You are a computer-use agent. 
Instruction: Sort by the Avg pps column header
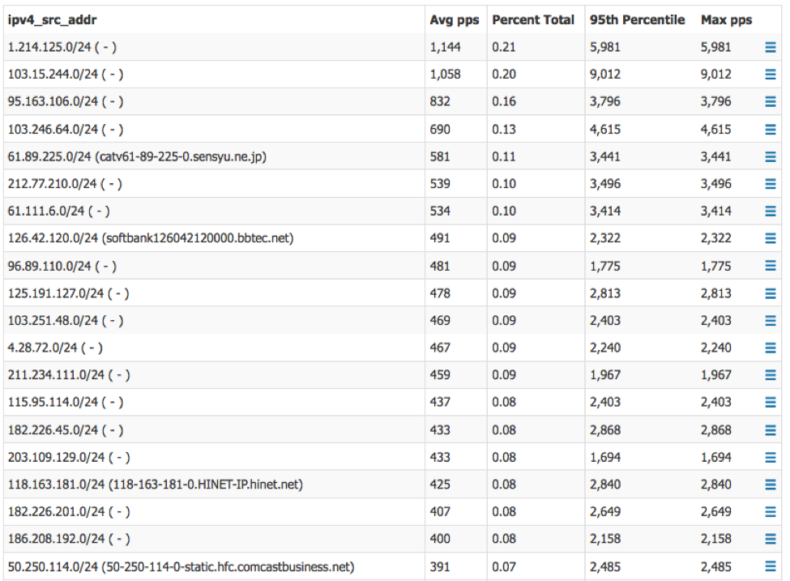pos(454,20)
